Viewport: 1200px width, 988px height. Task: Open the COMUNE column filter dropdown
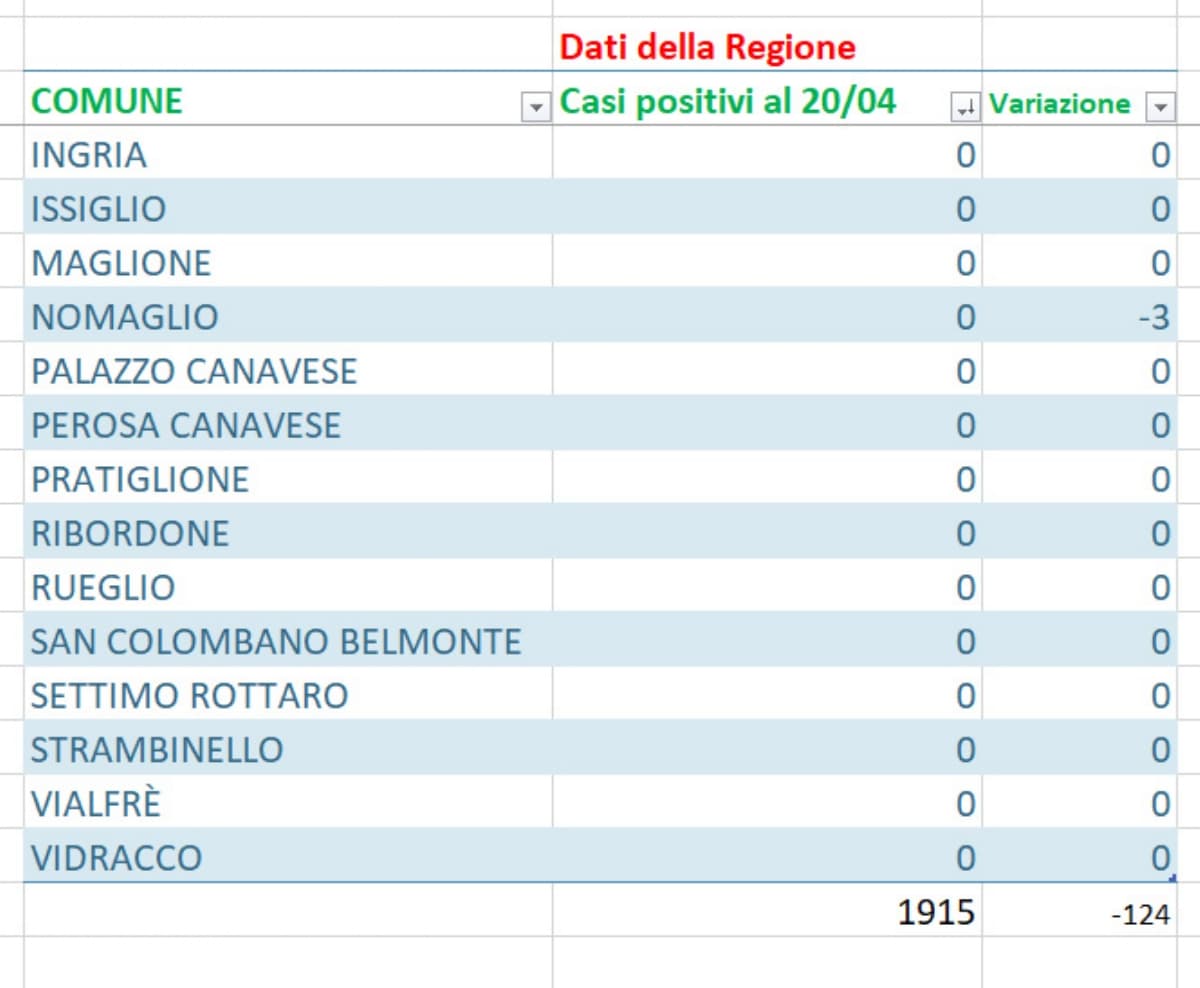(x=537, y=106)
